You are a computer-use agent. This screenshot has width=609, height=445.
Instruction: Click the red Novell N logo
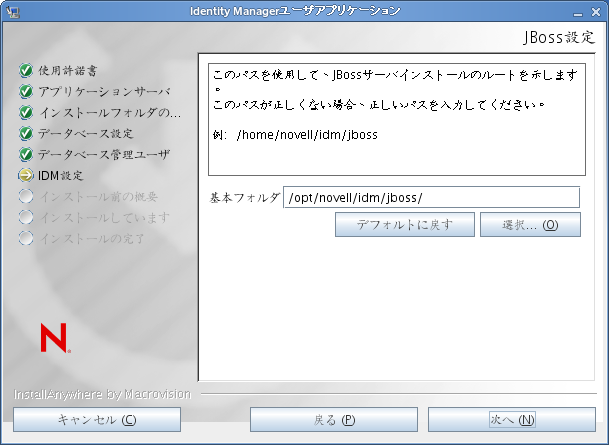(55, 338)
